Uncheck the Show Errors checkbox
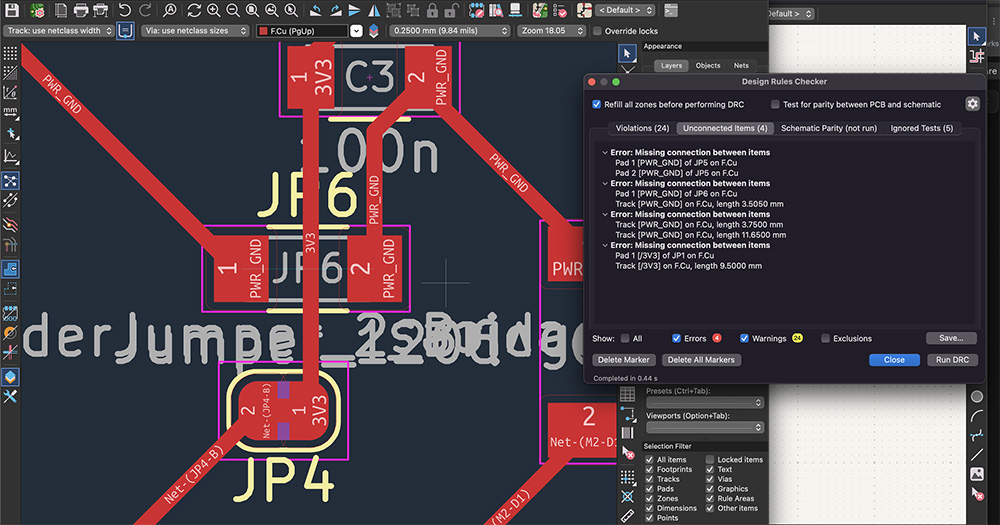1000x525 pixels. (x=676, y=339)
